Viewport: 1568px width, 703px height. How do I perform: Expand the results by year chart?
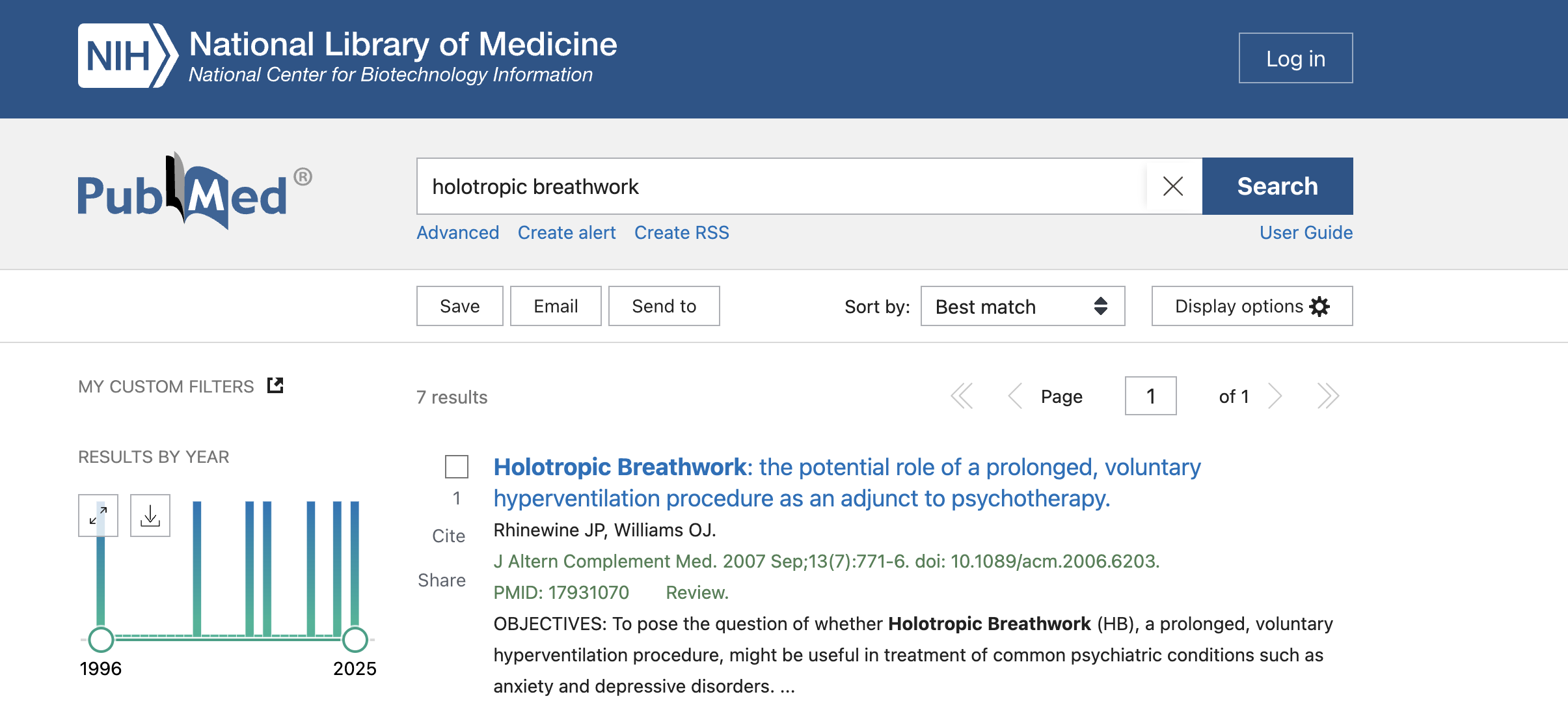[x=98, y=516]
